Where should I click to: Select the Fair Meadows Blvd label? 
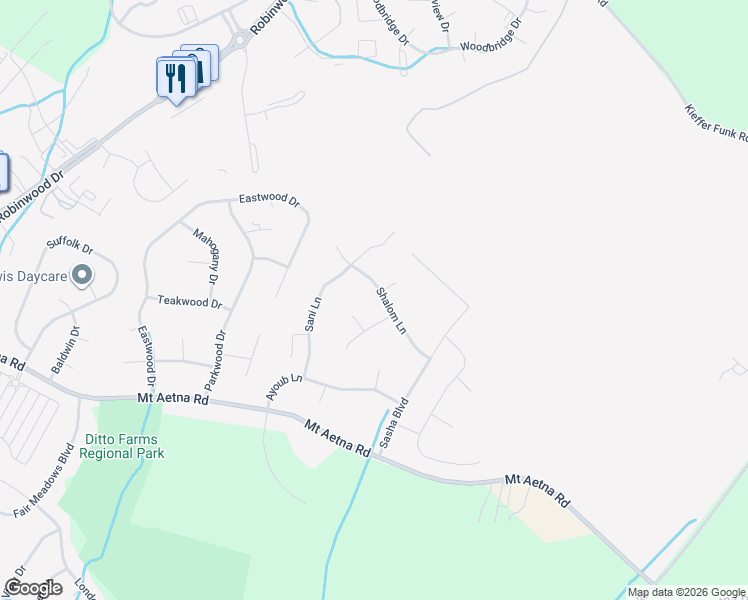tap(44, 481)
